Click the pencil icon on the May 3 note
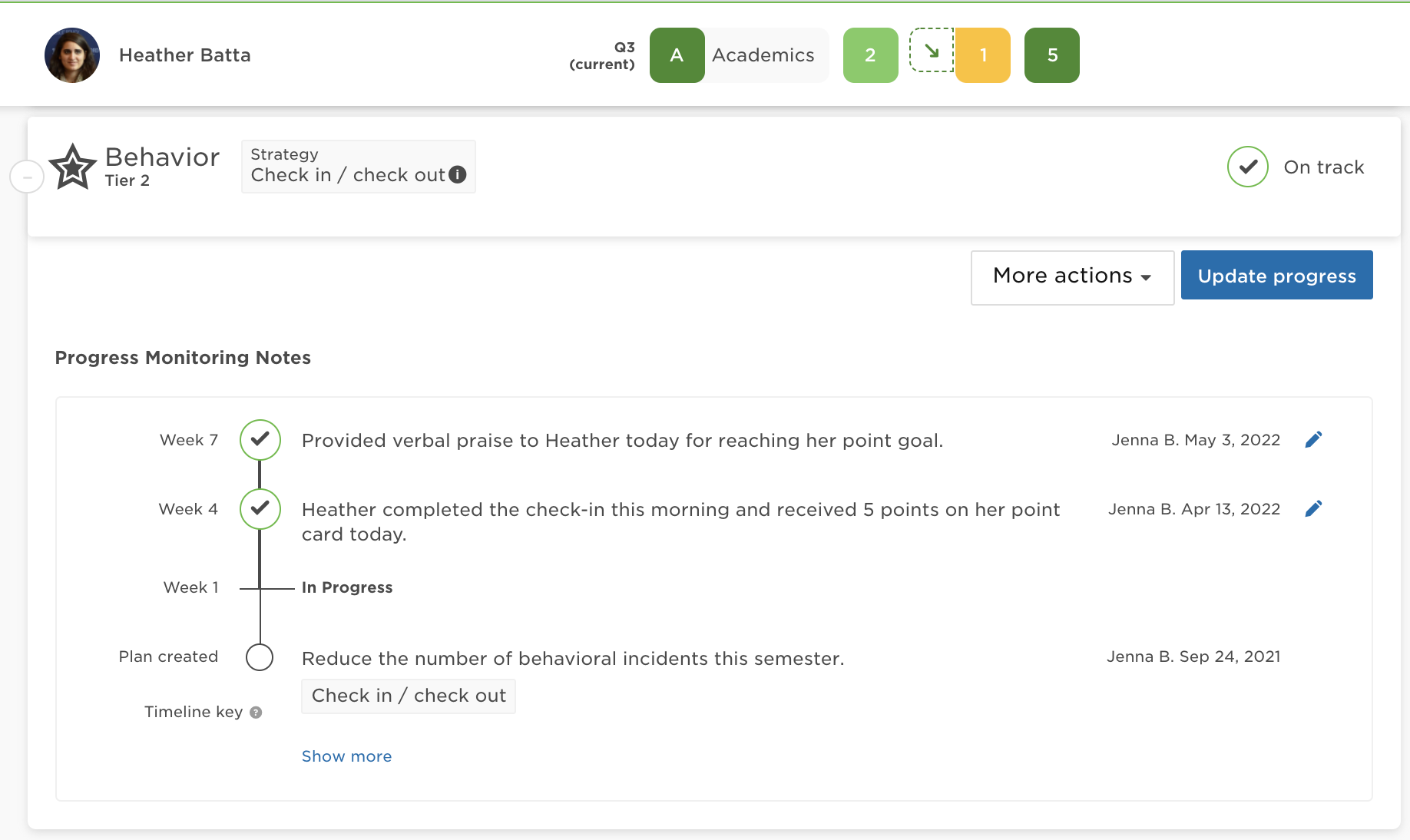The width and height of the screenshot is (1410, 840). [x=1314, y=439]
